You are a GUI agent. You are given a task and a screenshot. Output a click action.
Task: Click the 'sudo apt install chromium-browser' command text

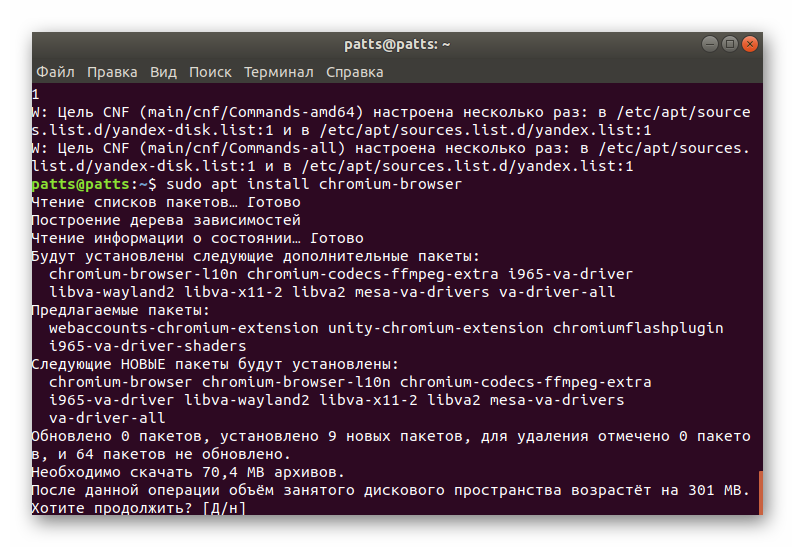314,185
